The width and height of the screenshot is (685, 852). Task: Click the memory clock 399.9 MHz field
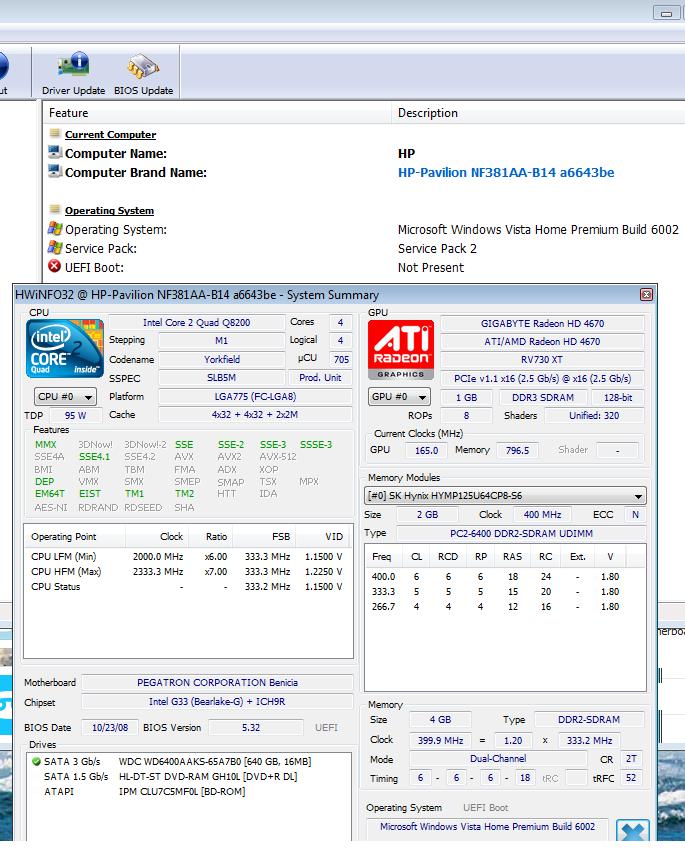[441, 740]
